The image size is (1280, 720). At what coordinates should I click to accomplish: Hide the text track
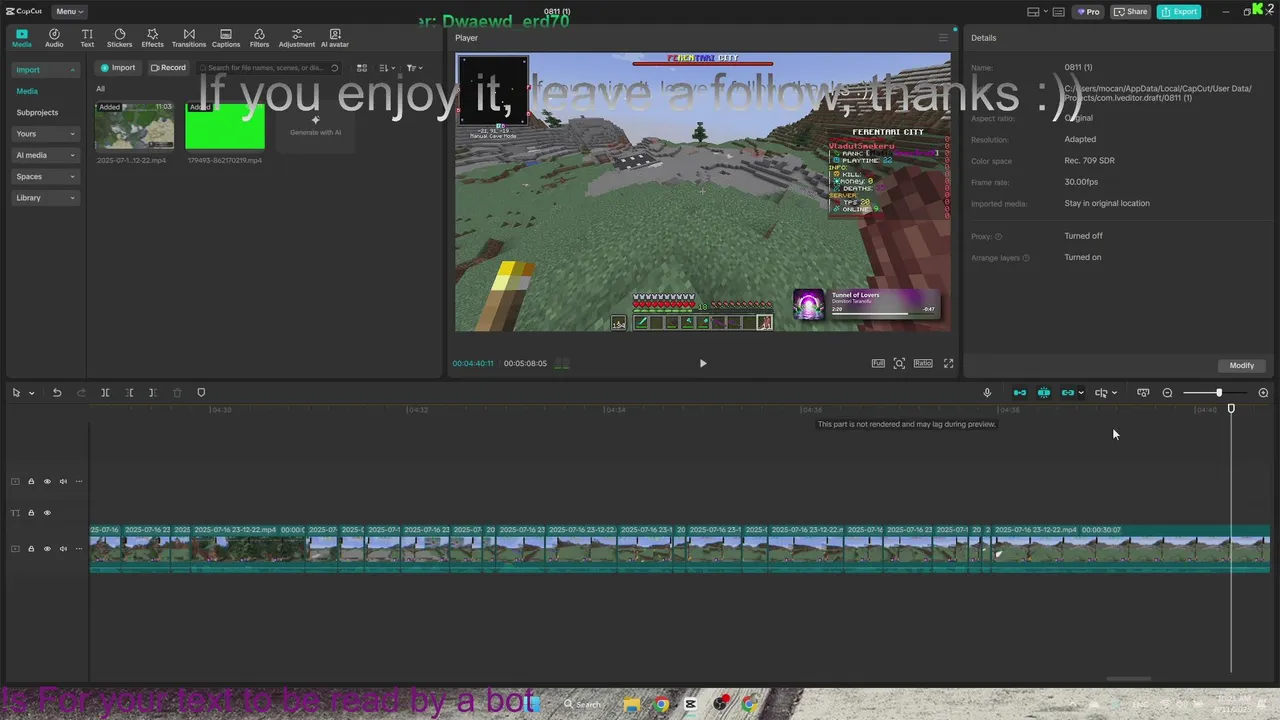pos(47,513)
